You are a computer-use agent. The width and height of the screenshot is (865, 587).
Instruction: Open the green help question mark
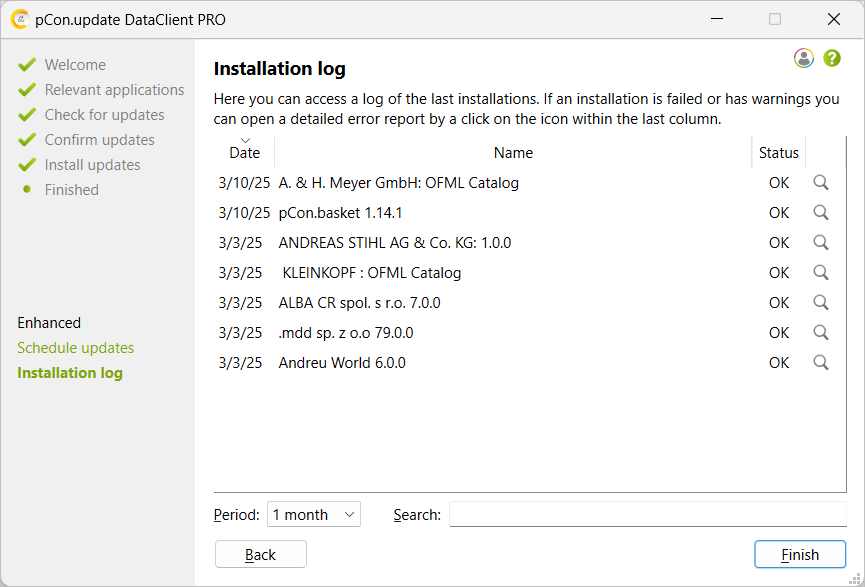coord(832,58)
